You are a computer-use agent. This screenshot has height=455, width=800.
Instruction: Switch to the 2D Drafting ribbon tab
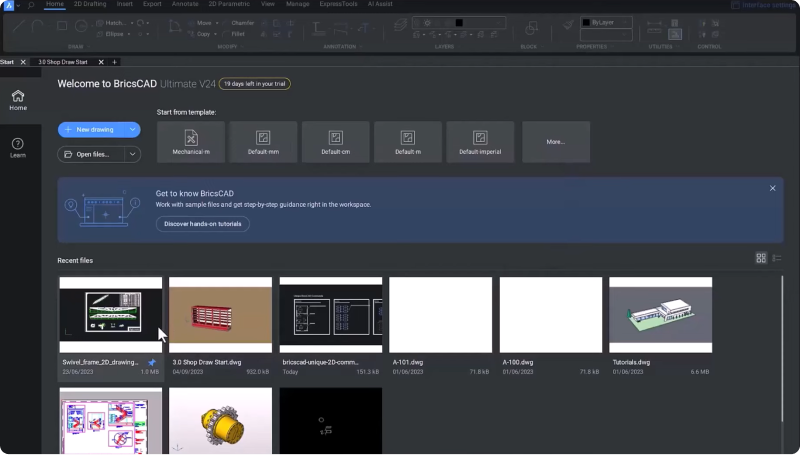click(88, 4)
